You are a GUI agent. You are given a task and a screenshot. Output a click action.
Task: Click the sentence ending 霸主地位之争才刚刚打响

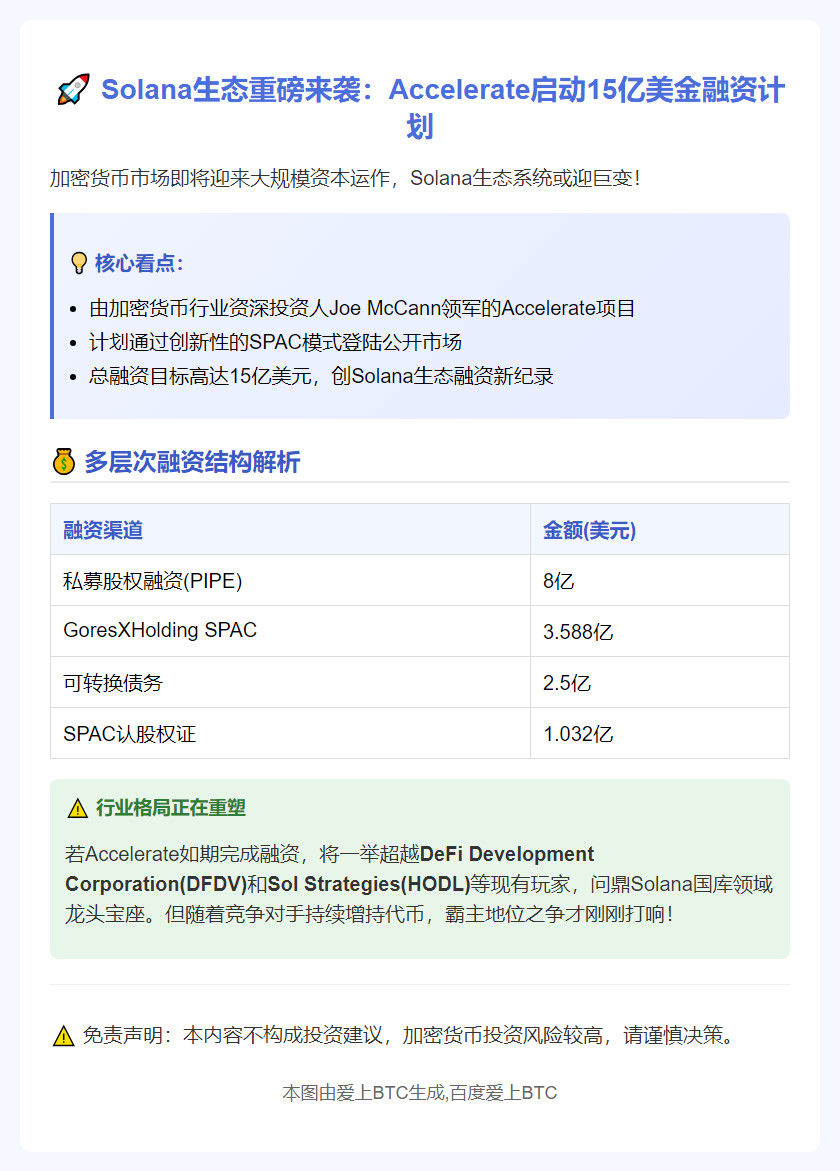coord(419,914)
